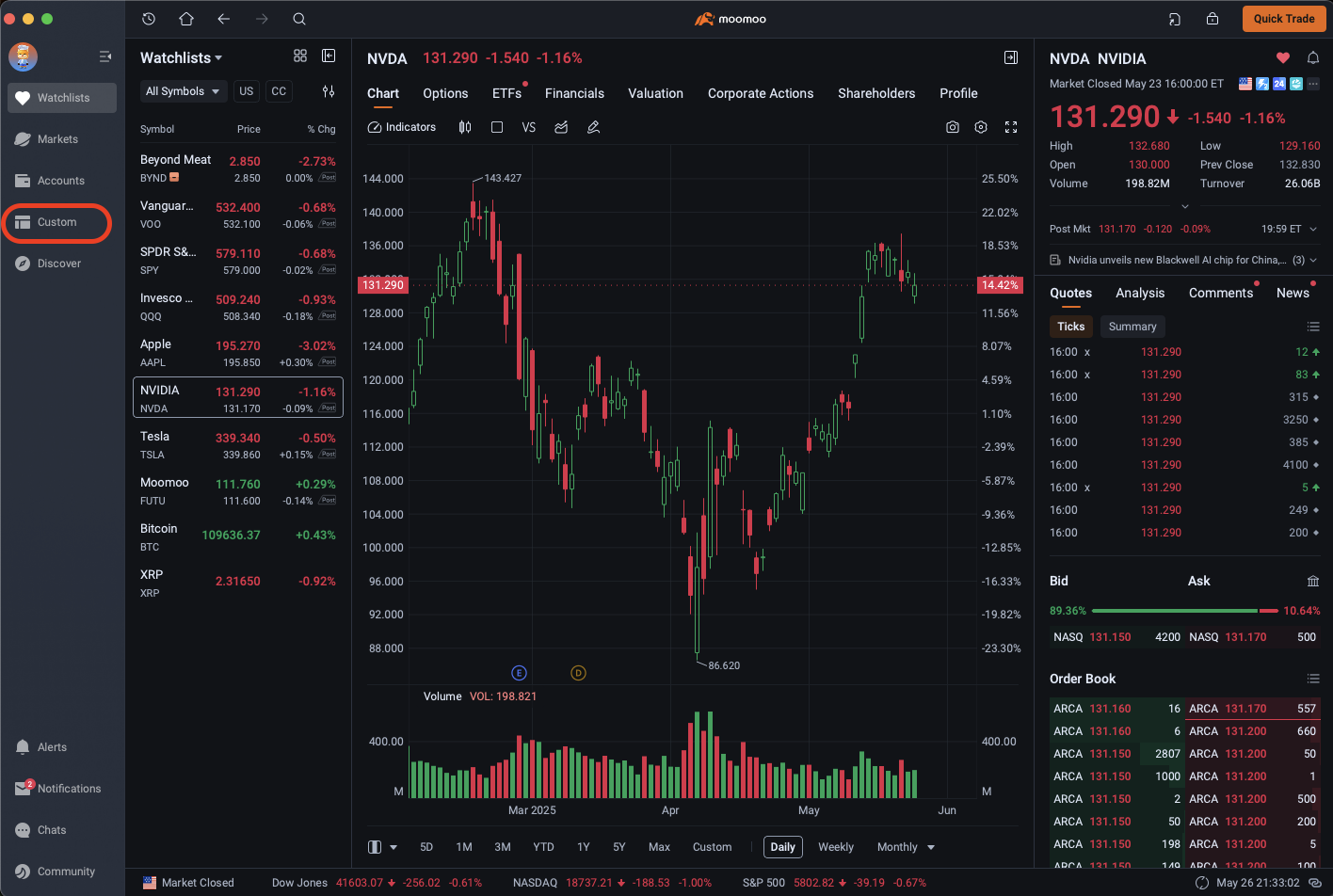Select the drawing pencil tool
The width and height of the screenshot is (1333, 896).
coord(593,127)
